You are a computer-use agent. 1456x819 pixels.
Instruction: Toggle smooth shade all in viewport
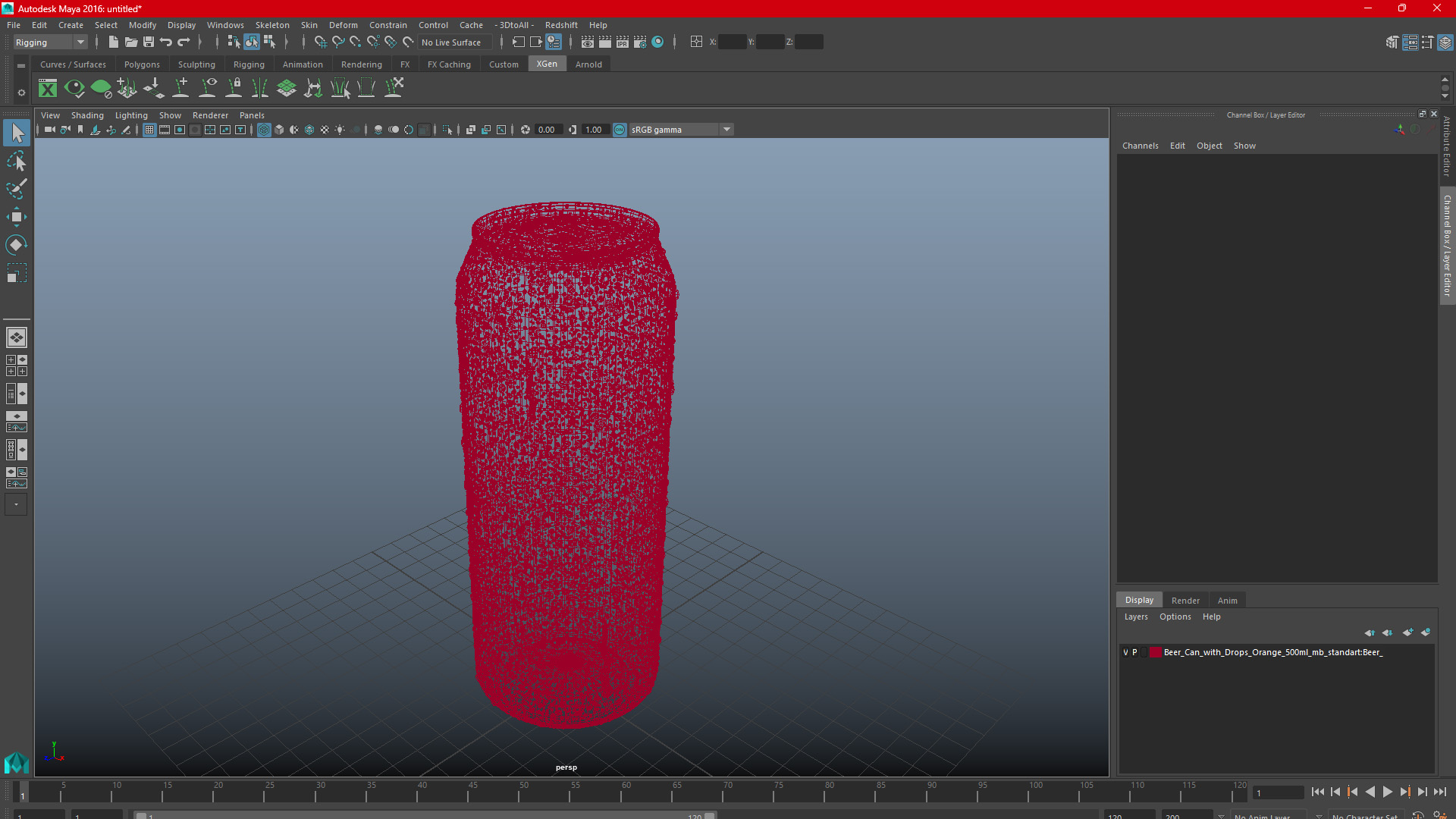[279, 130]
